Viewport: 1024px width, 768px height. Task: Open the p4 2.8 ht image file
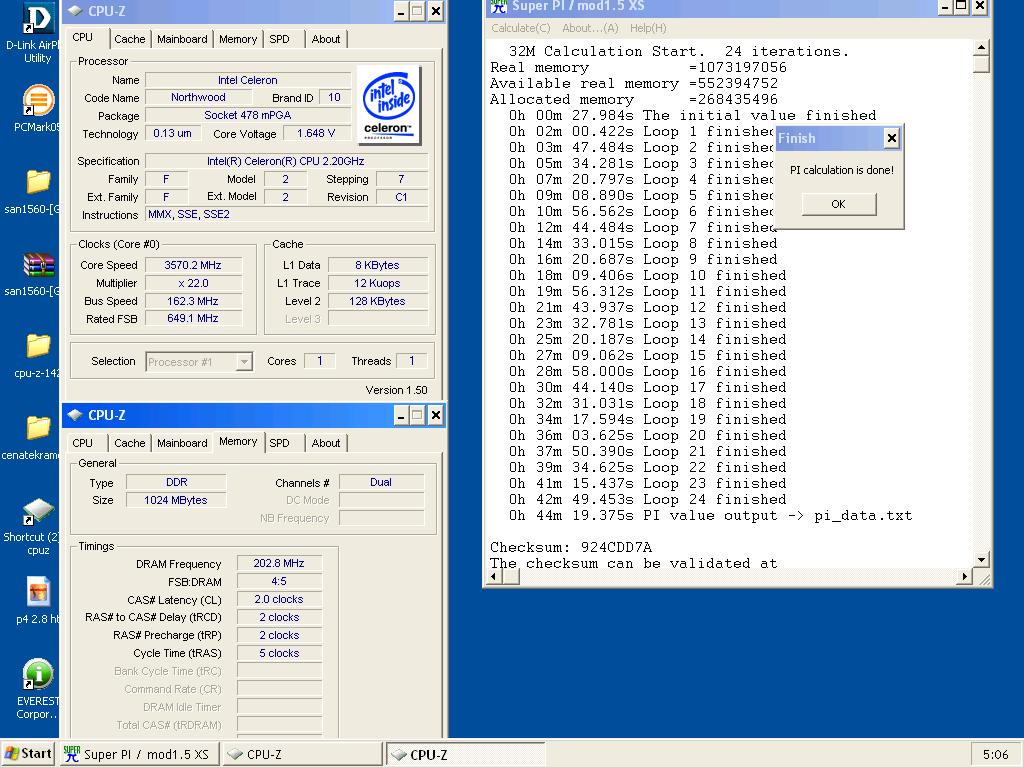tap(38, 592)
